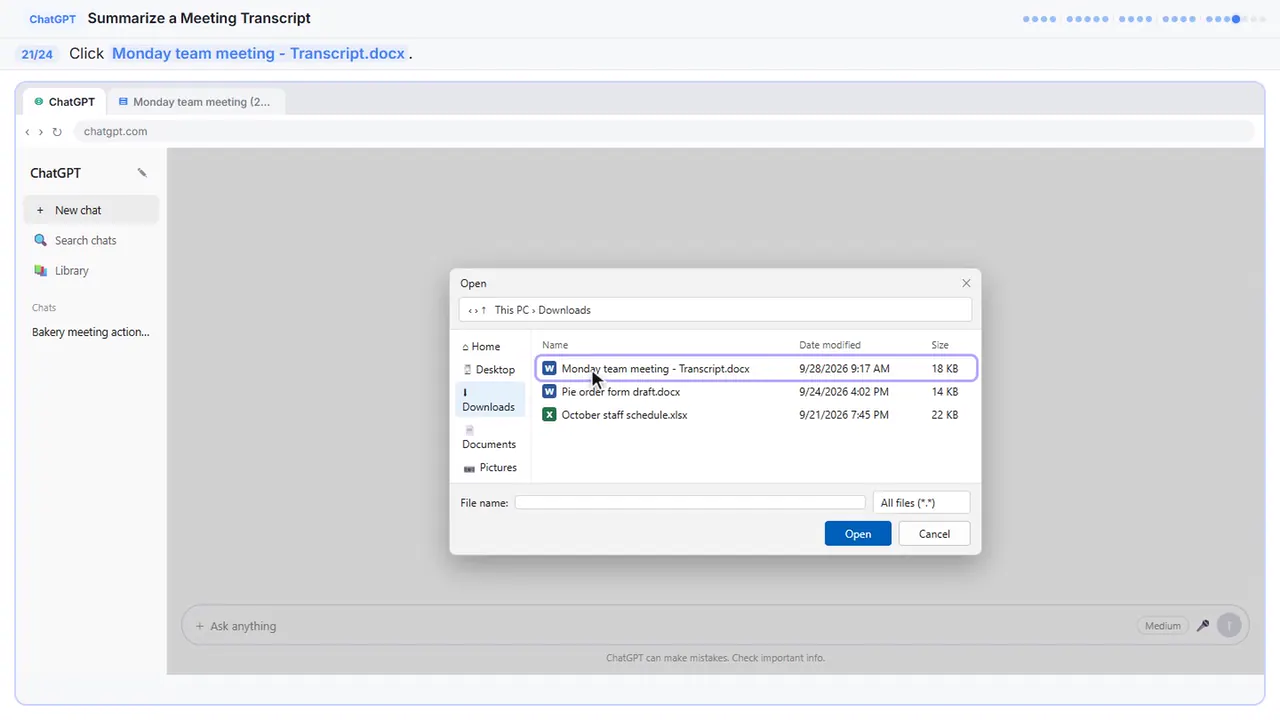Click the microphone icon in the prompt bar
The height and width of the screenshot is (720, 1280).
pos(1203,626)
